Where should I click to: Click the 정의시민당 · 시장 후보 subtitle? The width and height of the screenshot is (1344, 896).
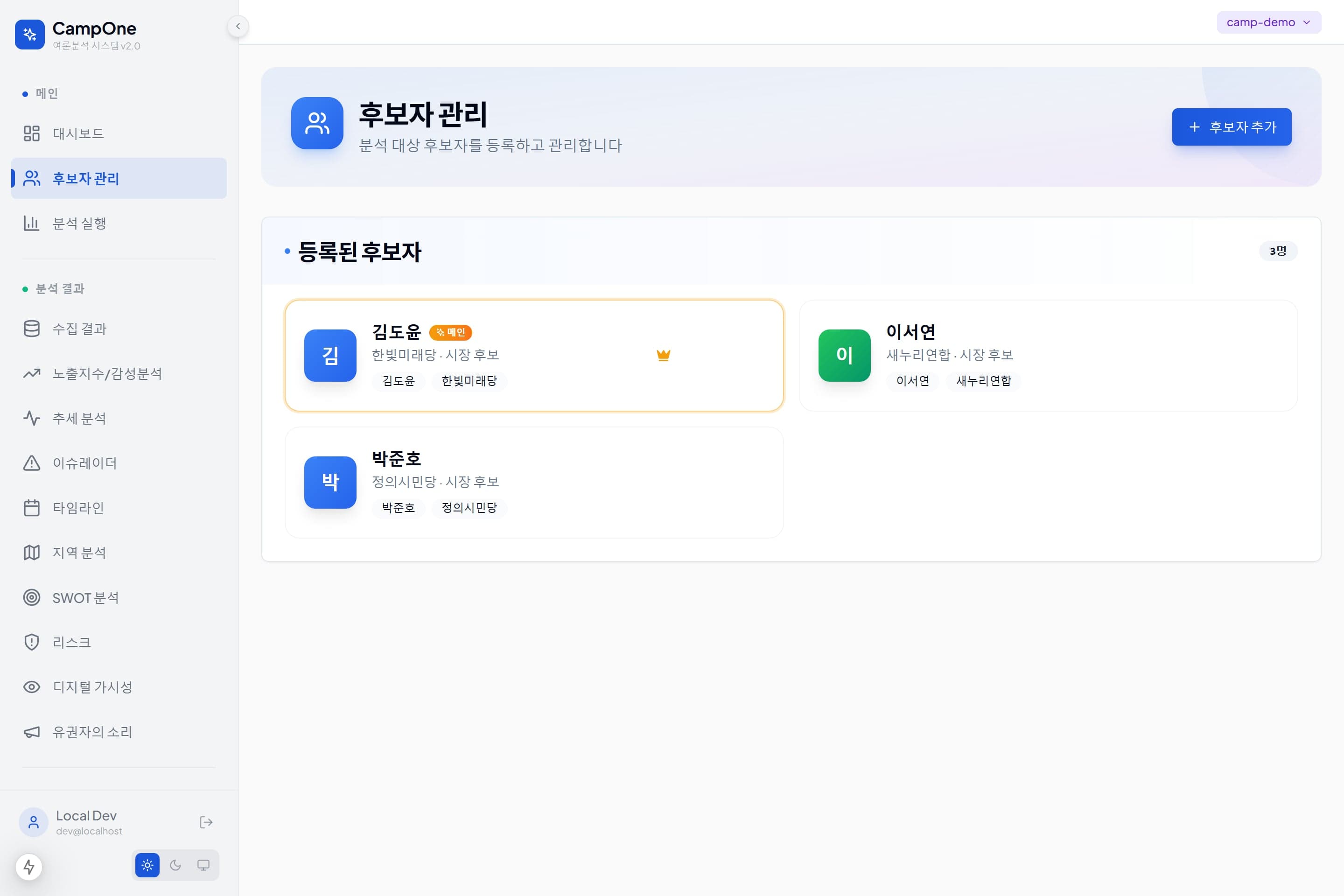coord(435,482)
